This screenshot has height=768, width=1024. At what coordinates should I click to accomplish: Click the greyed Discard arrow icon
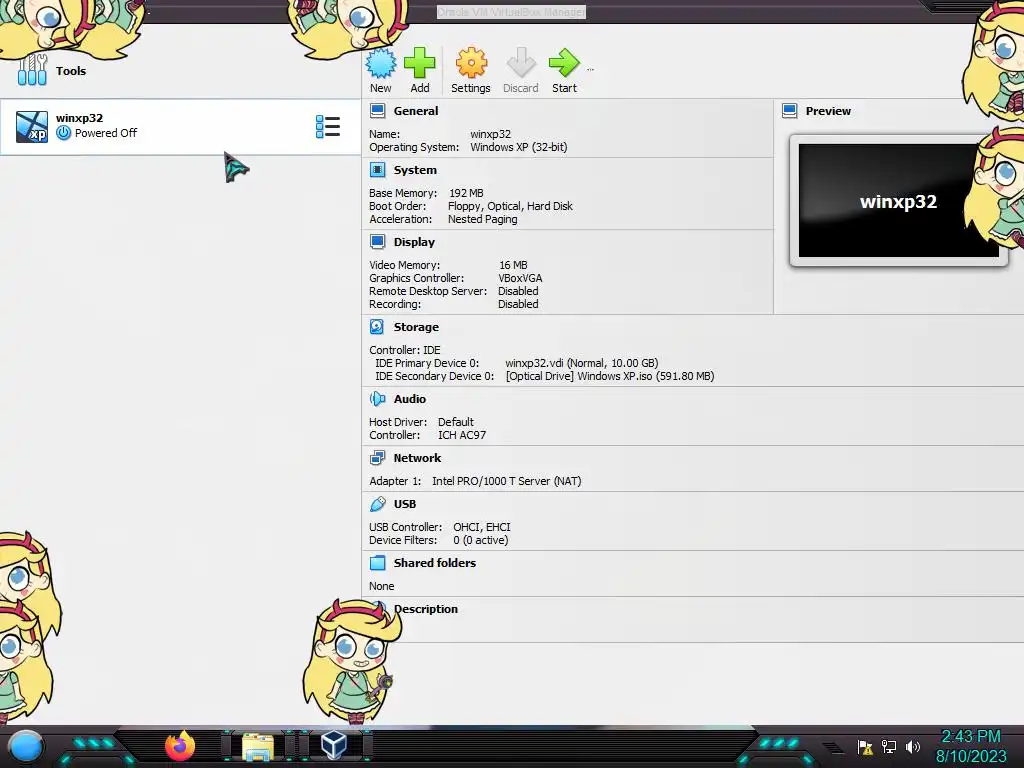[520, 63]
